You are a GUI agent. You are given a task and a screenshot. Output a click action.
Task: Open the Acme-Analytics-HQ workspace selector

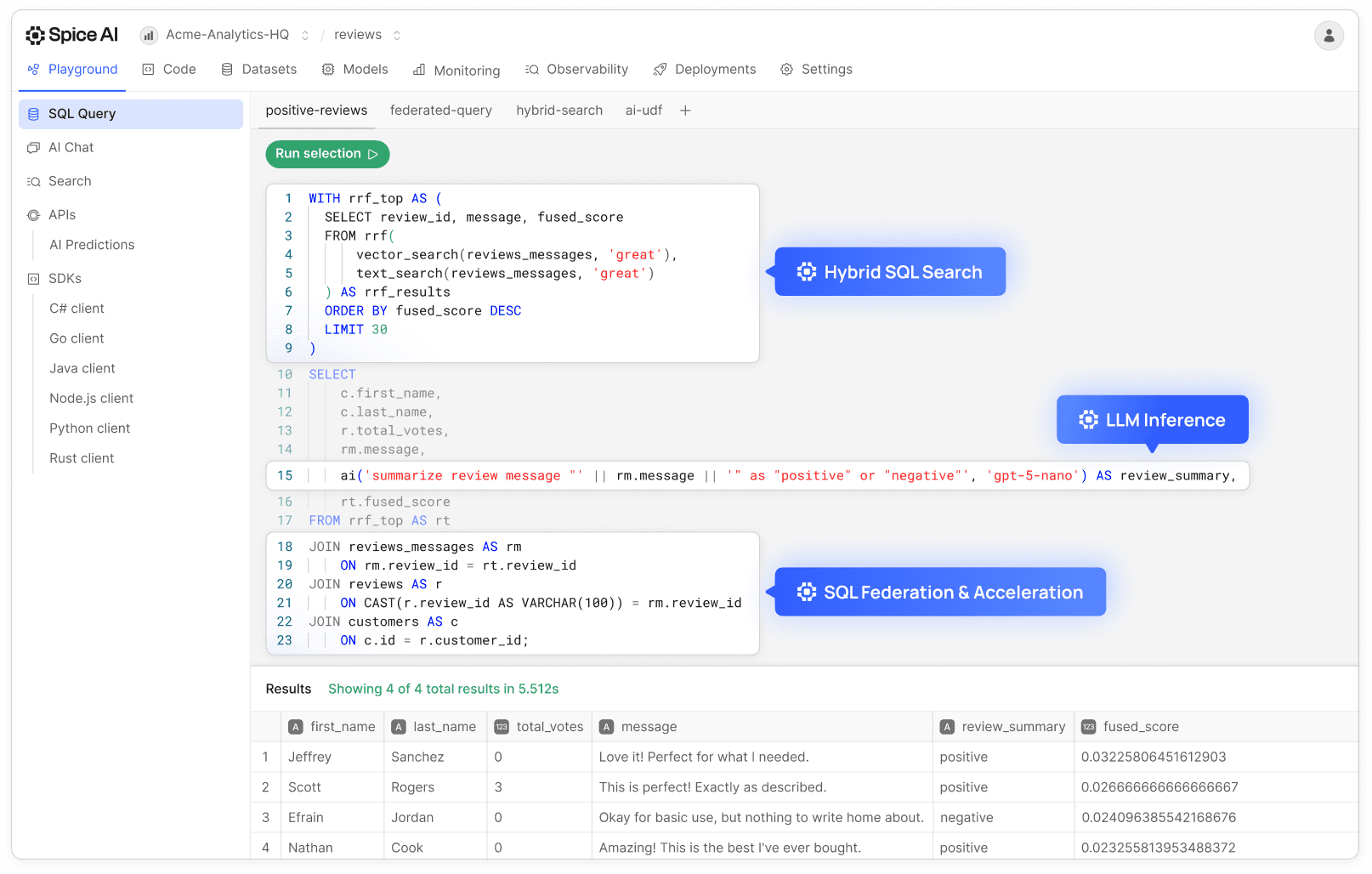[x=224, y=34]
